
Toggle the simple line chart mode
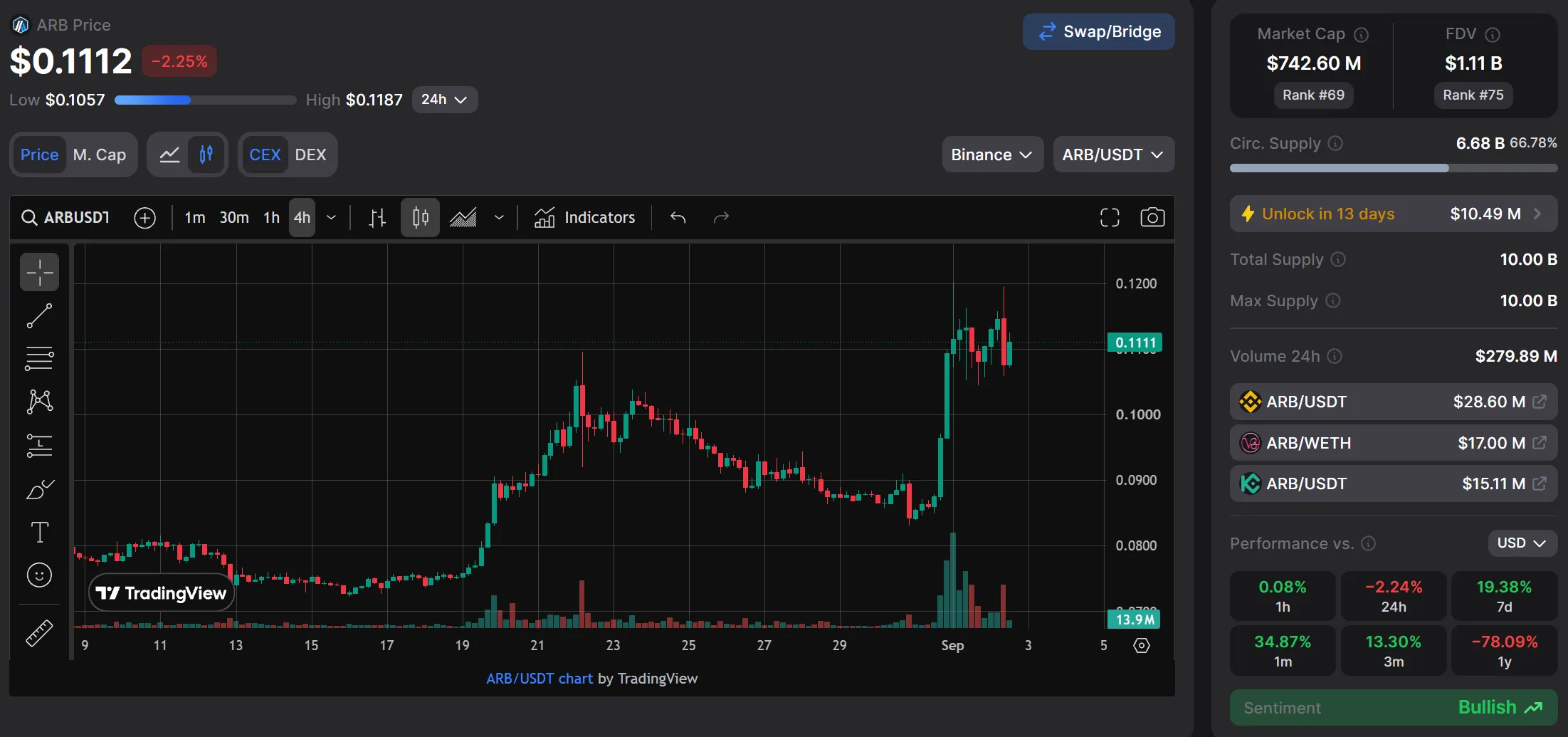point(169,155)
